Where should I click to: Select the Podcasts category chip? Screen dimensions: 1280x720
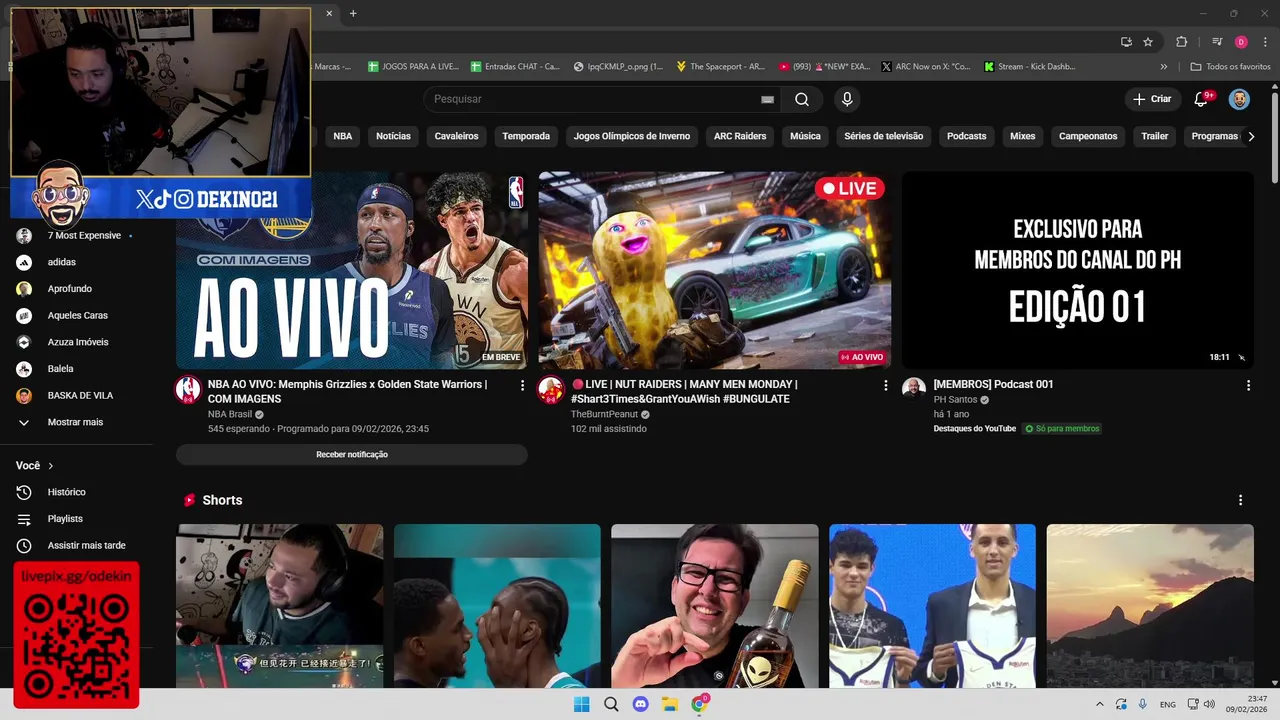(967, 136)
